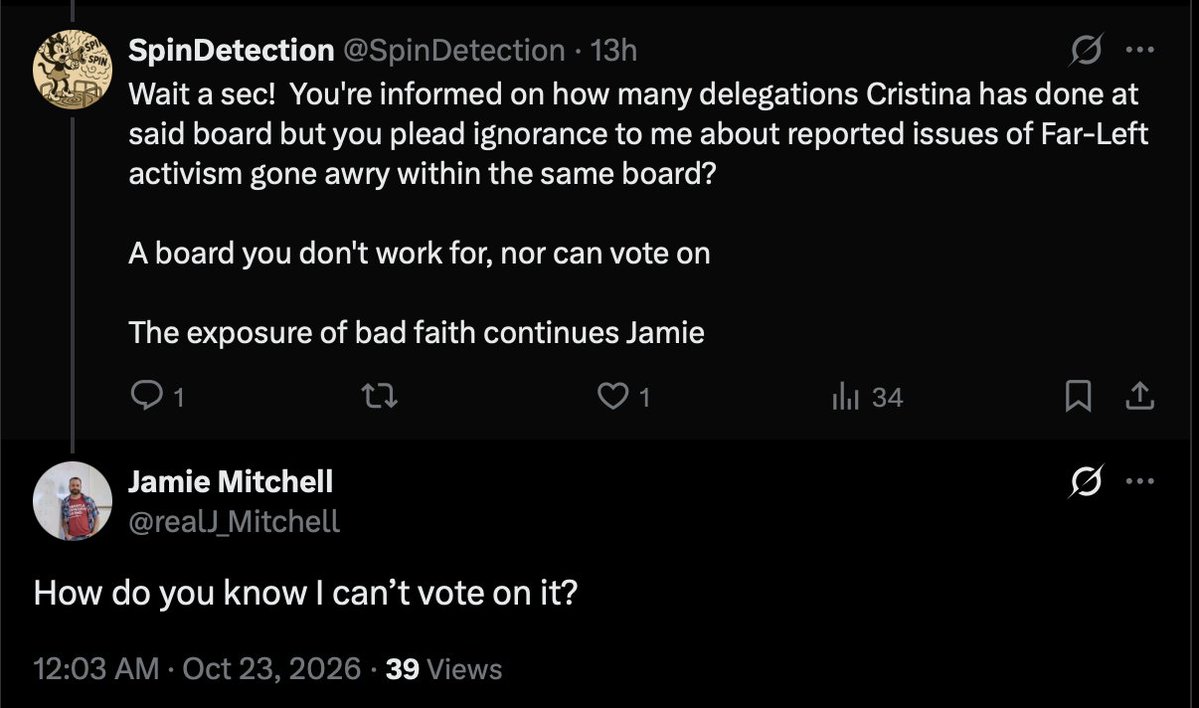Screen dimensions: 1199x708
Task: Open the 13h timestamp link
Action: [x=614, y=50]
